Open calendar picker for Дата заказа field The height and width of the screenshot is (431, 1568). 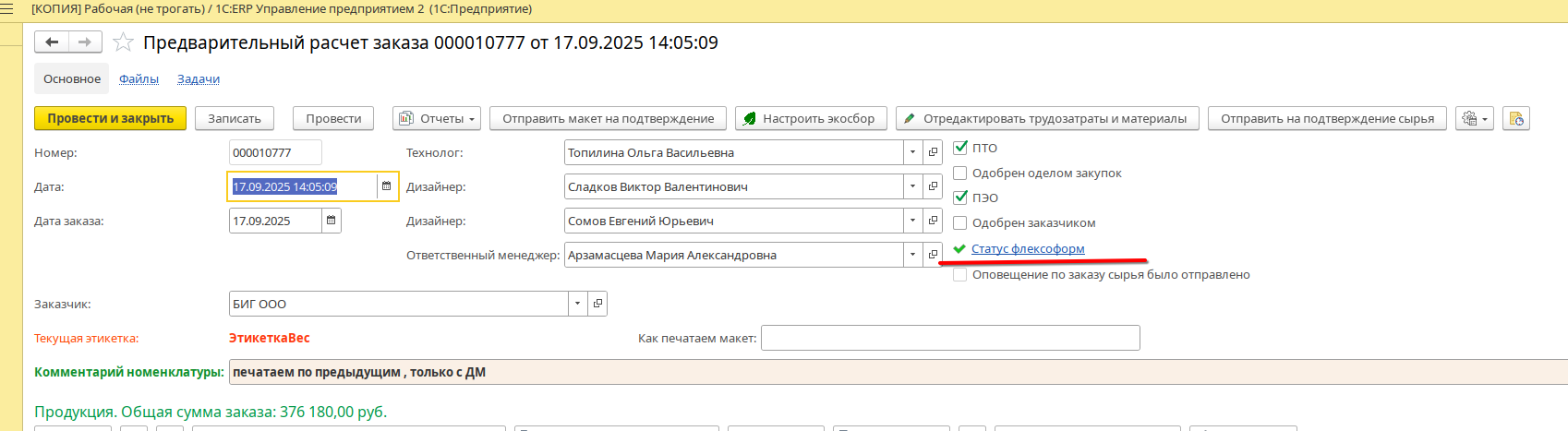pos(331,221)
